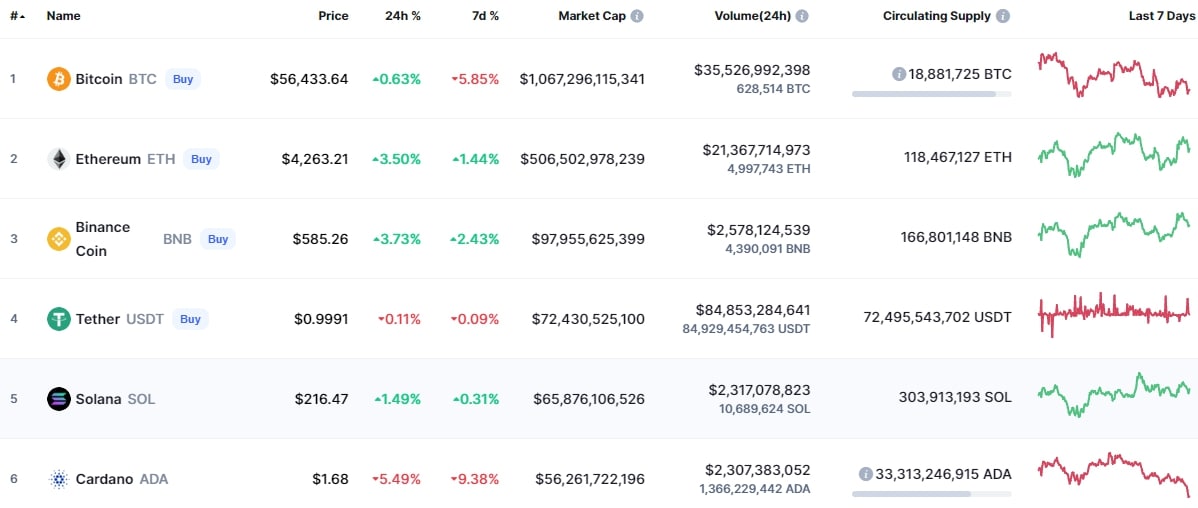Click Solana supply 303,913,193 SOL
Screen dimensions: 1198x508
(957, 397)
